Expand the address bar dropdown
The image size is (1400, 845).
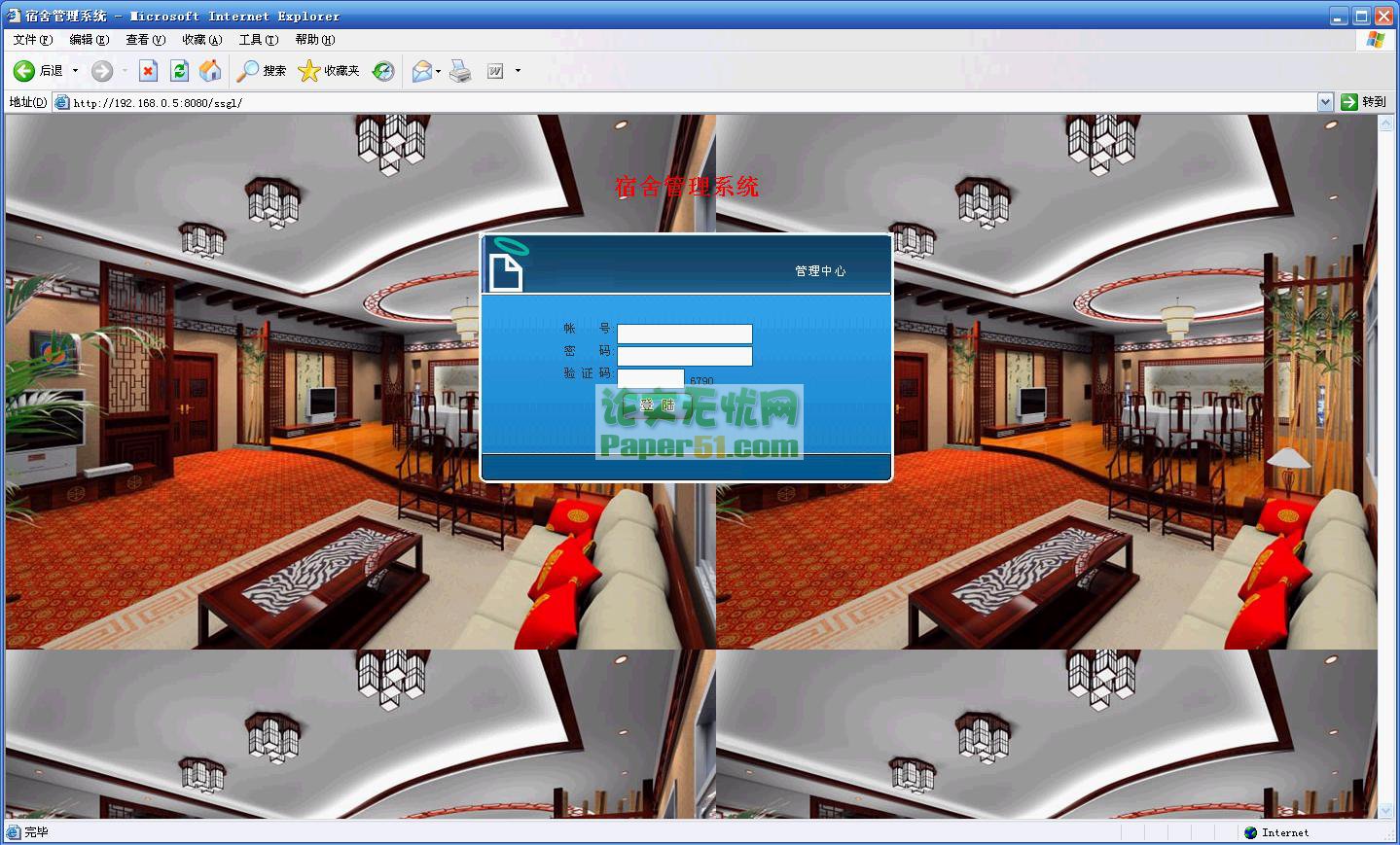(1325, 102)
